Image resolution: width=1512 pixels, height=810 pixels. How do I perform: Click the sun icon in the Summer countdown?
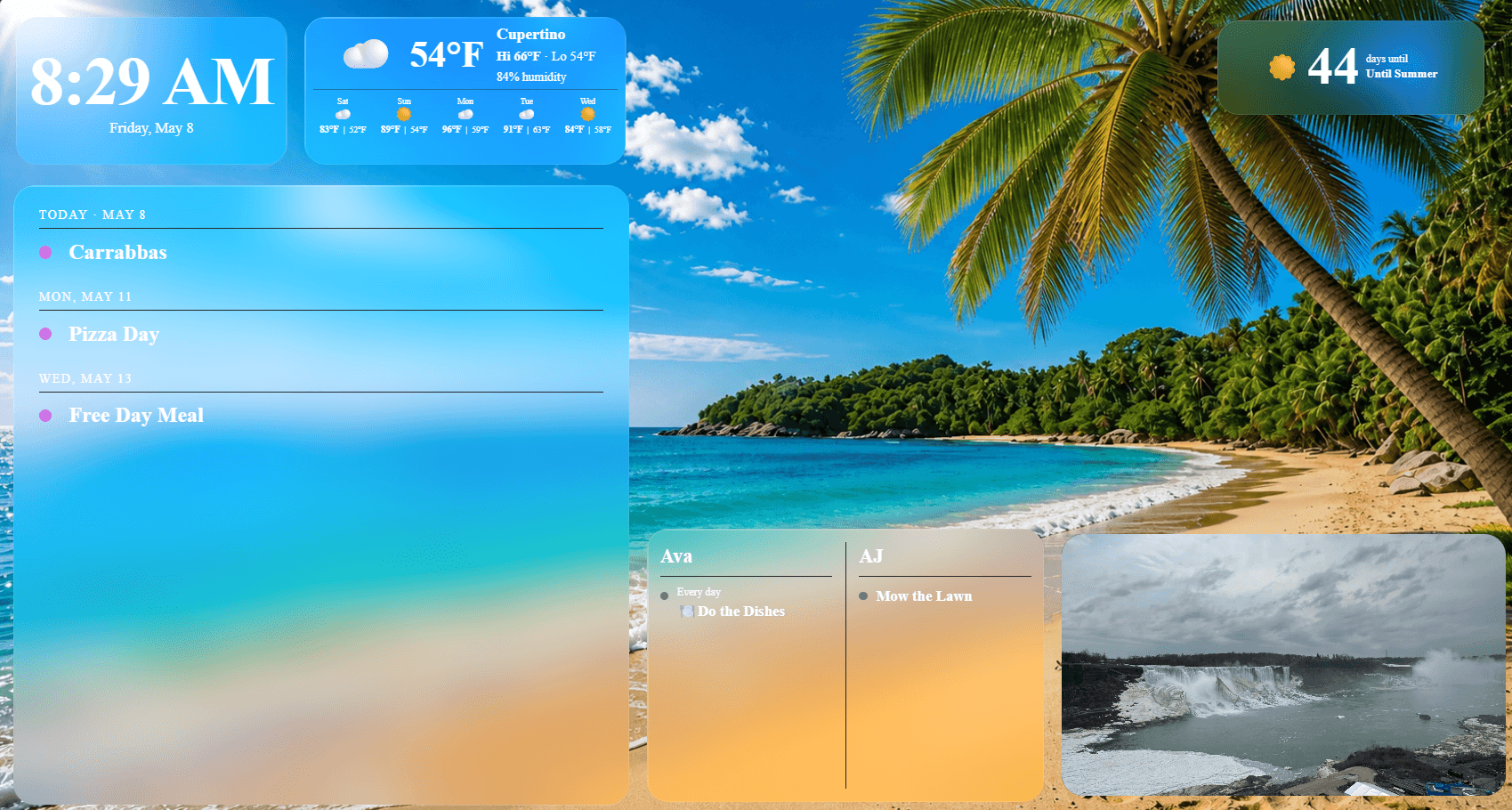pos(1282,67)
